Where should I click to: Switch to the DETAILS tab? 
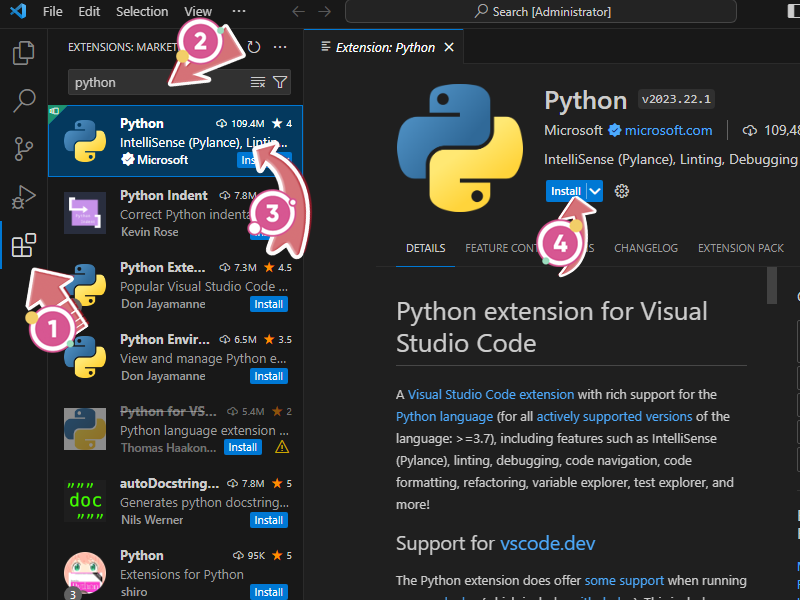[x=426, y=248]
